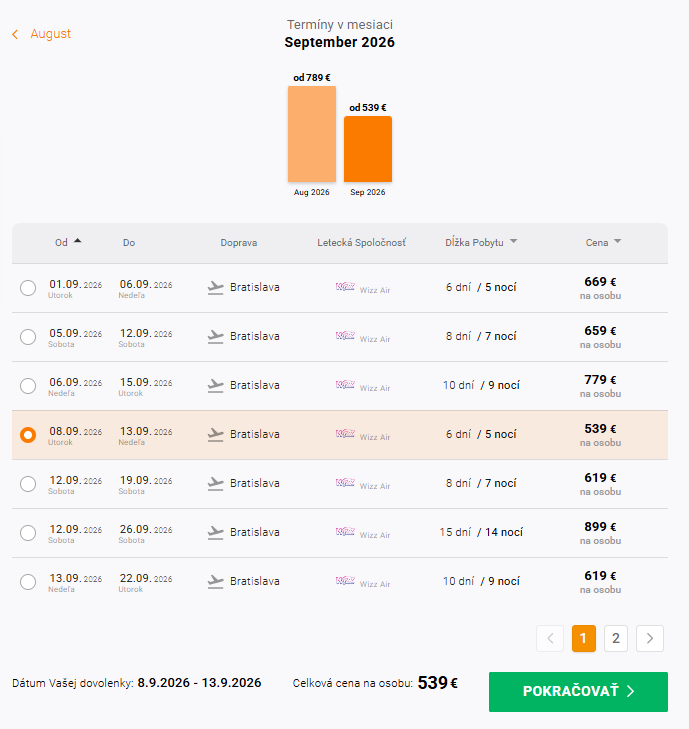Image resolution: width=689 pixels, height=729 pixels.
Task: Select the 01.09.2026 departure radio button
Action: point(28,288)
